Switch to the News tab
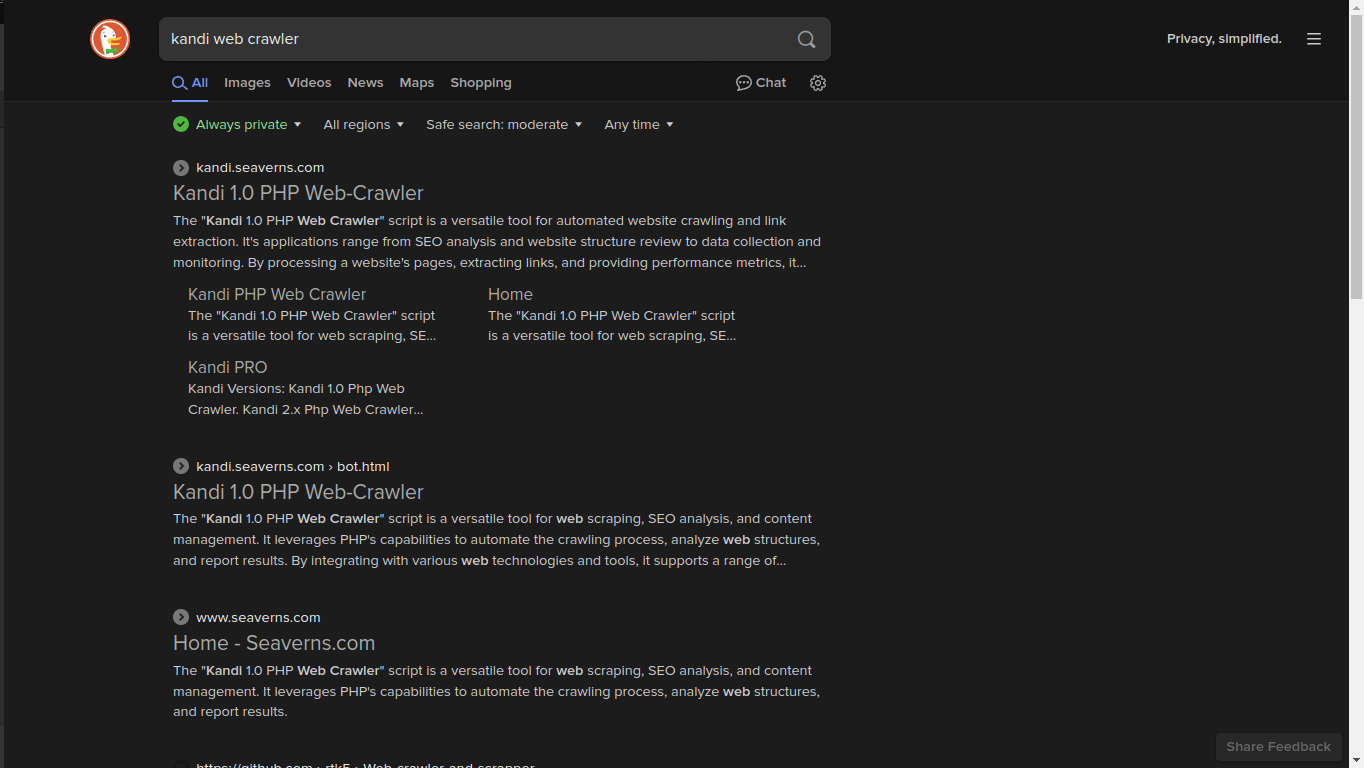Viewport: 1364px width, 768px height. click(x=365, y=83)
